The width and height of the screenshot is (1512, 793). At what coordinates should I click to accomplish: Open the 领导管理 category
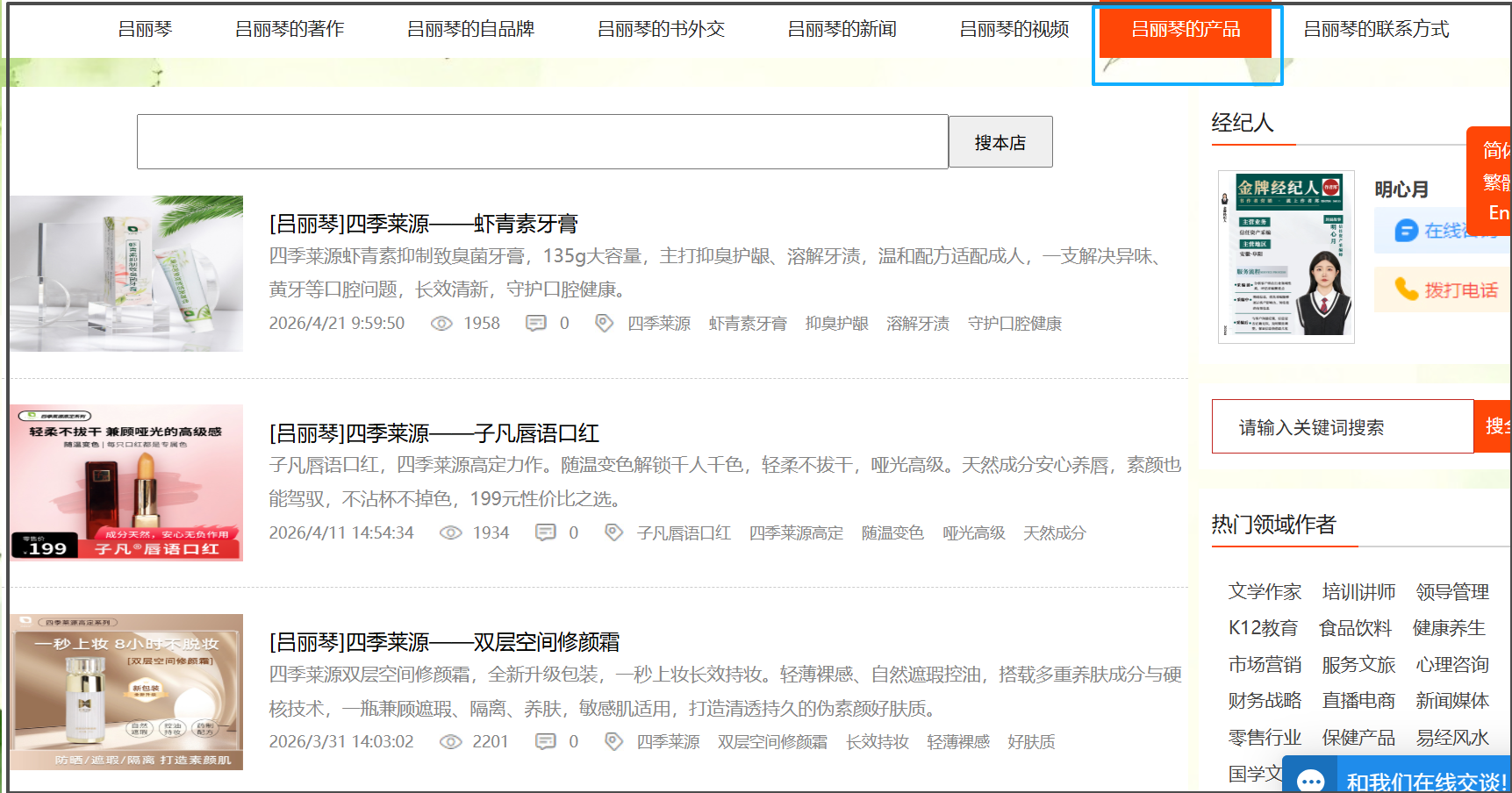click(1452, 592)
